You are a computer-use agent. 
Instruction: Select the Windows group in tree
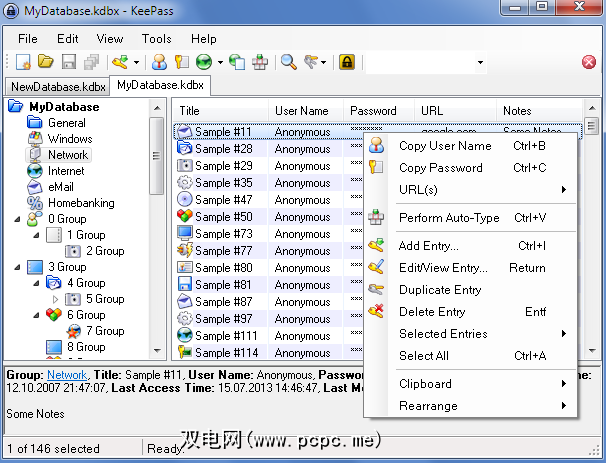70,139
